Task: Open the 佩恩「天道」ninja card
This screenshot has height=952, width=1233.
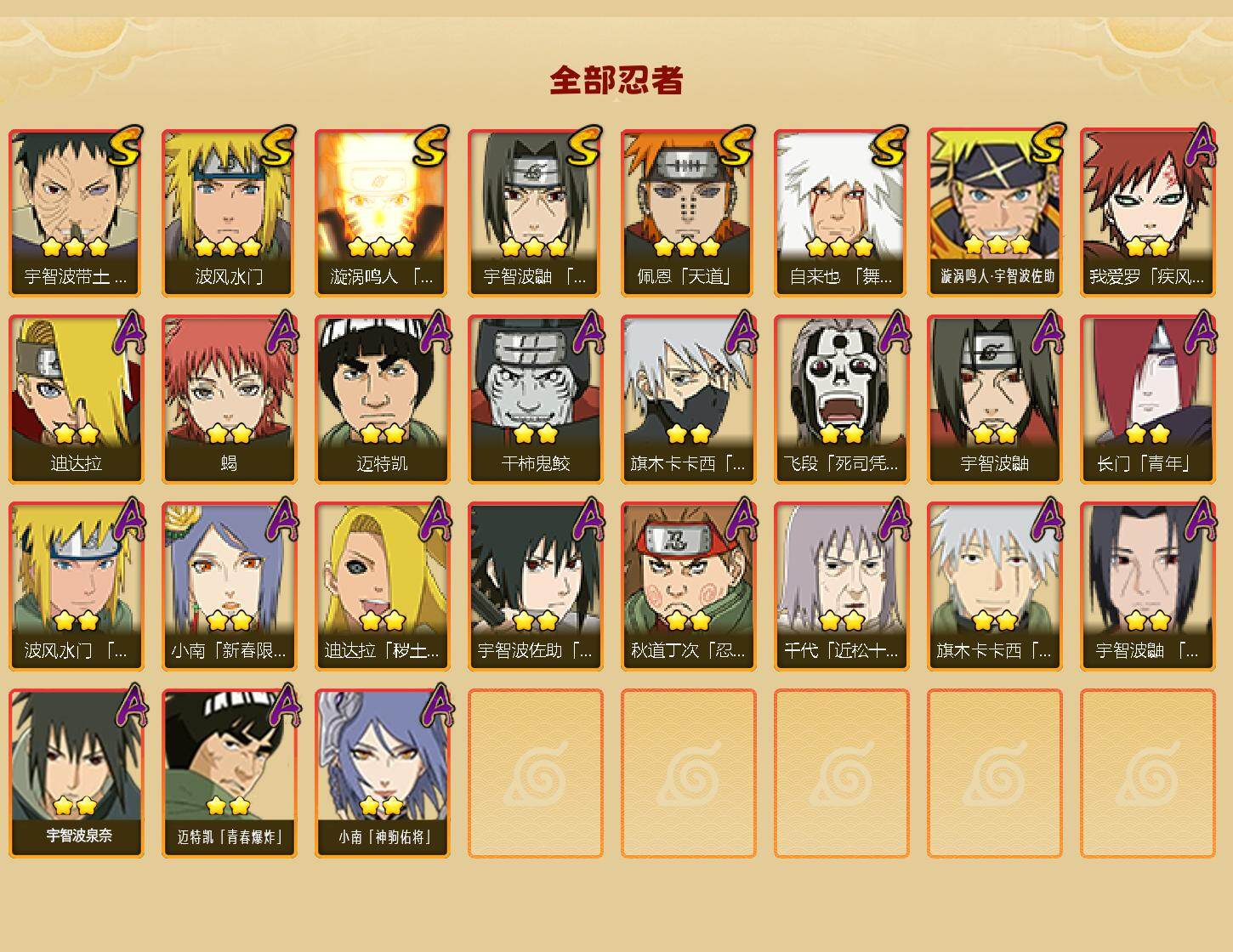Action: (688, 212)
